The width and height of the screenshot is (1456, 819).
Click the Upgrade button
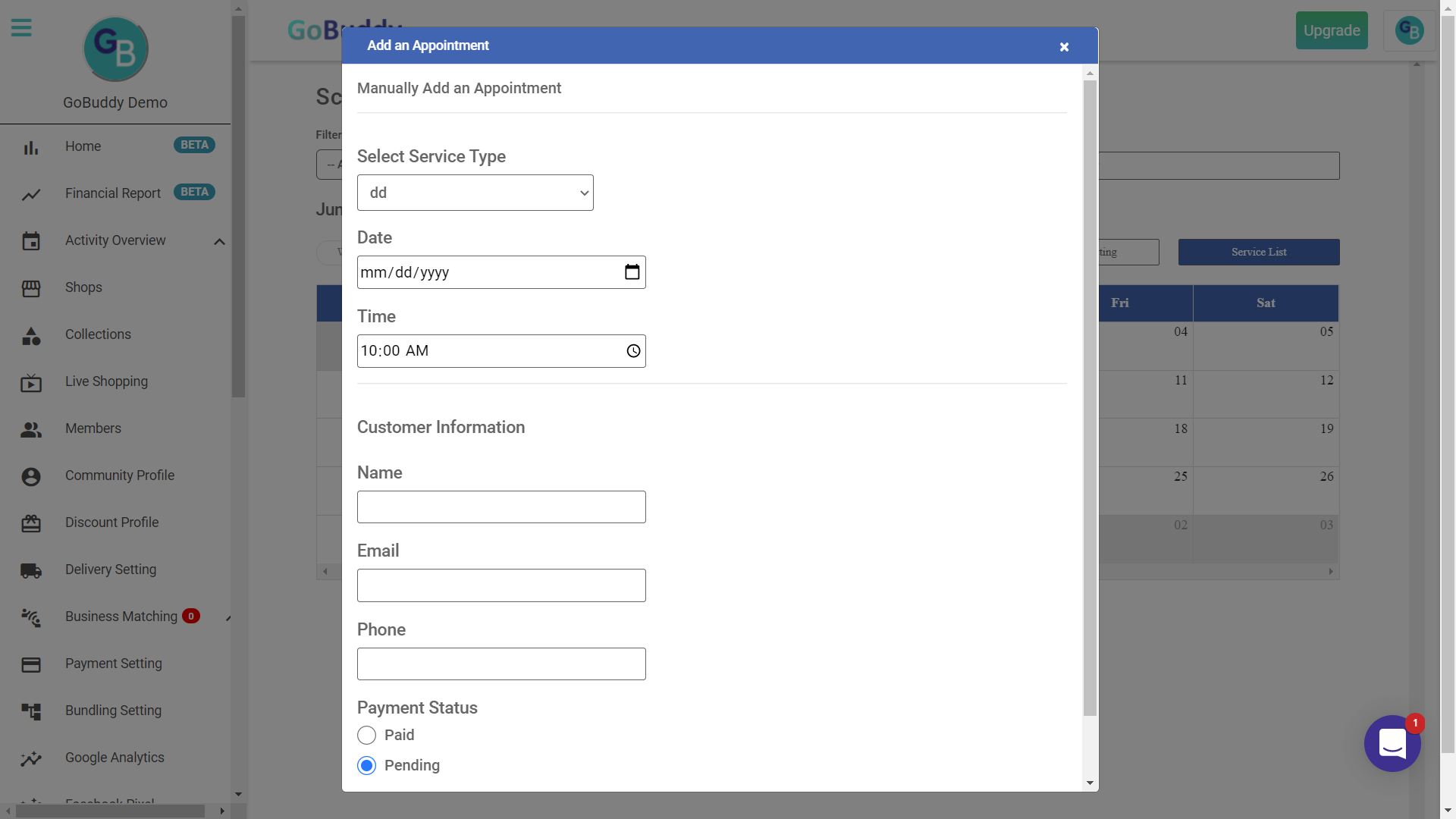(x=1331, y=31)
